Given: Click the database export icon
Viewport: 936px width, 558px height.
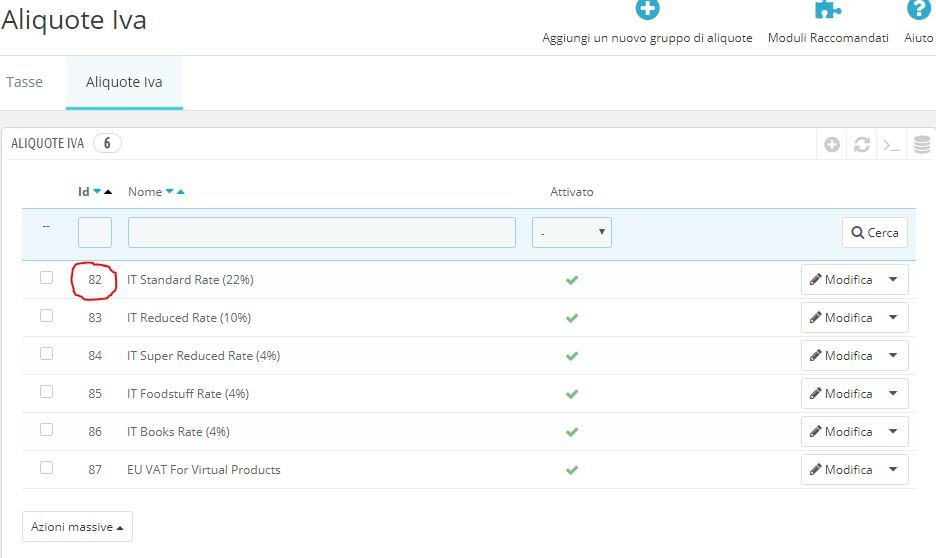Looking at the screenshot, I should 922,145.
